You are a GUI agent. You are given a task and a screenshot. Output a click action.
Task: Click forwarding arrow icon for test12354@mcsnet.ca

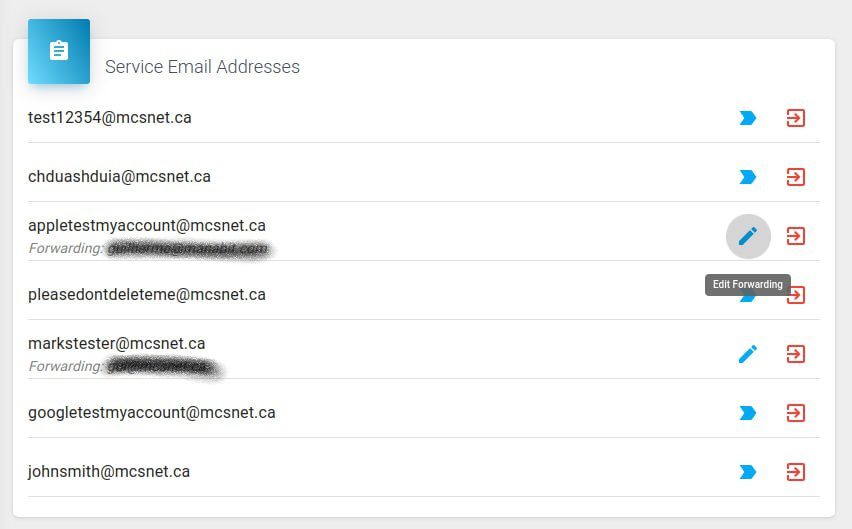point(747,118)
